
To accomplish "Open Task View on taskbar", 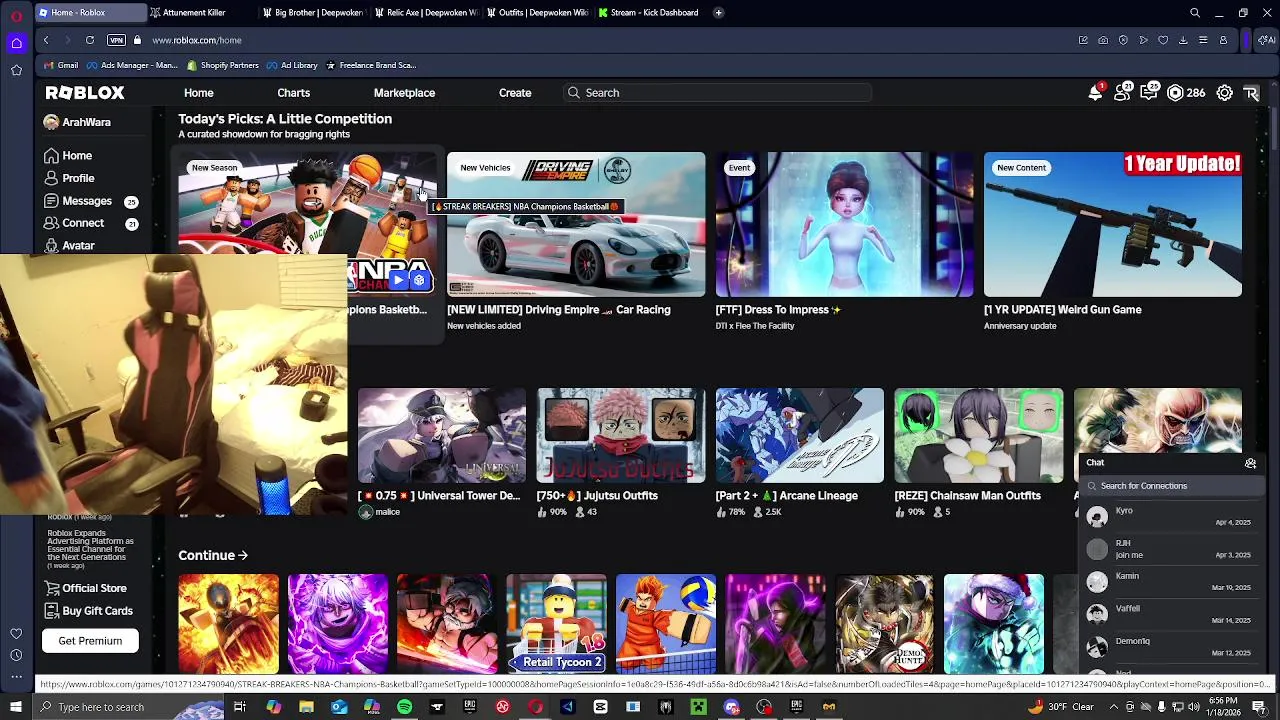I will [x=240, y=707].
